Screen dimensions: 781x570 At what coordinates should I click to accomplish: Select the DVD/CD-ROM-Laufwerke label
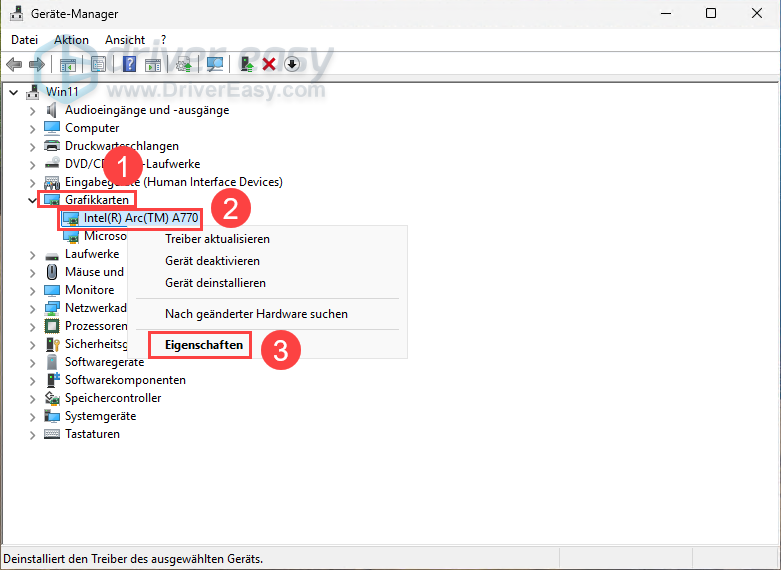[132, 164]
